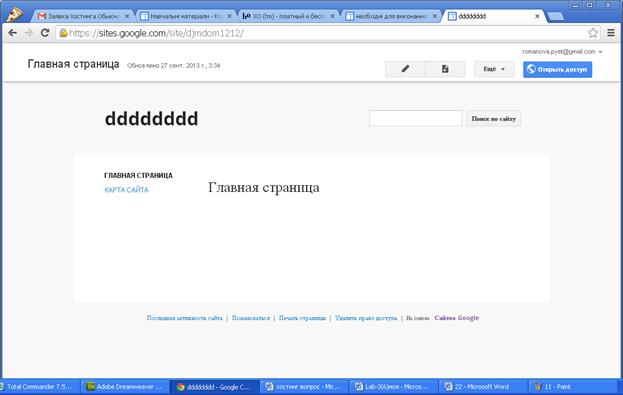Switch to '11 - Paint' taskbar item
This screenshot has width=623, height=395.
(572, 386)
